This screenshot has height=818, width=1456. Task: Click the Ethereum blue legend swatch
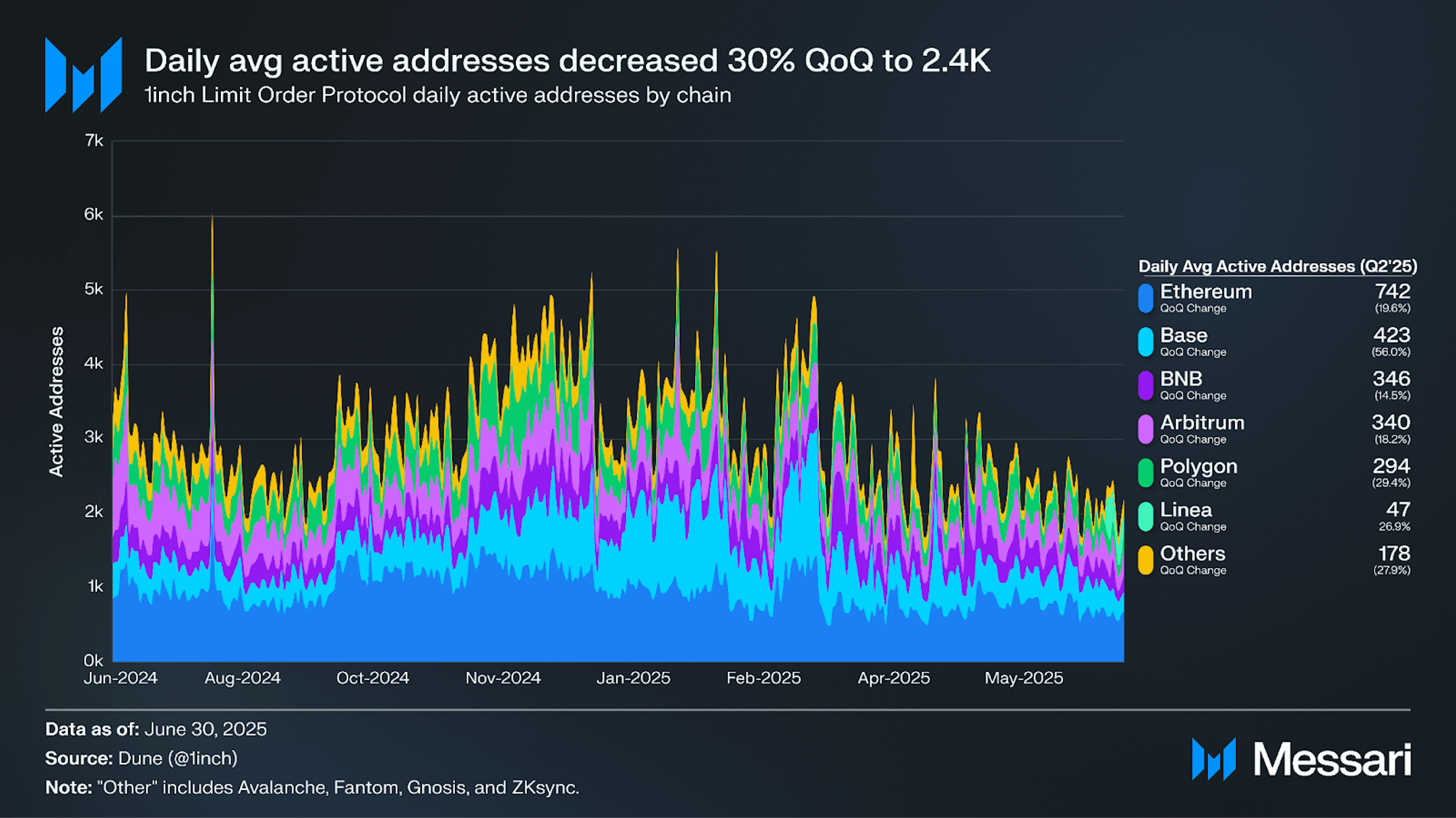click(1145, 298)
